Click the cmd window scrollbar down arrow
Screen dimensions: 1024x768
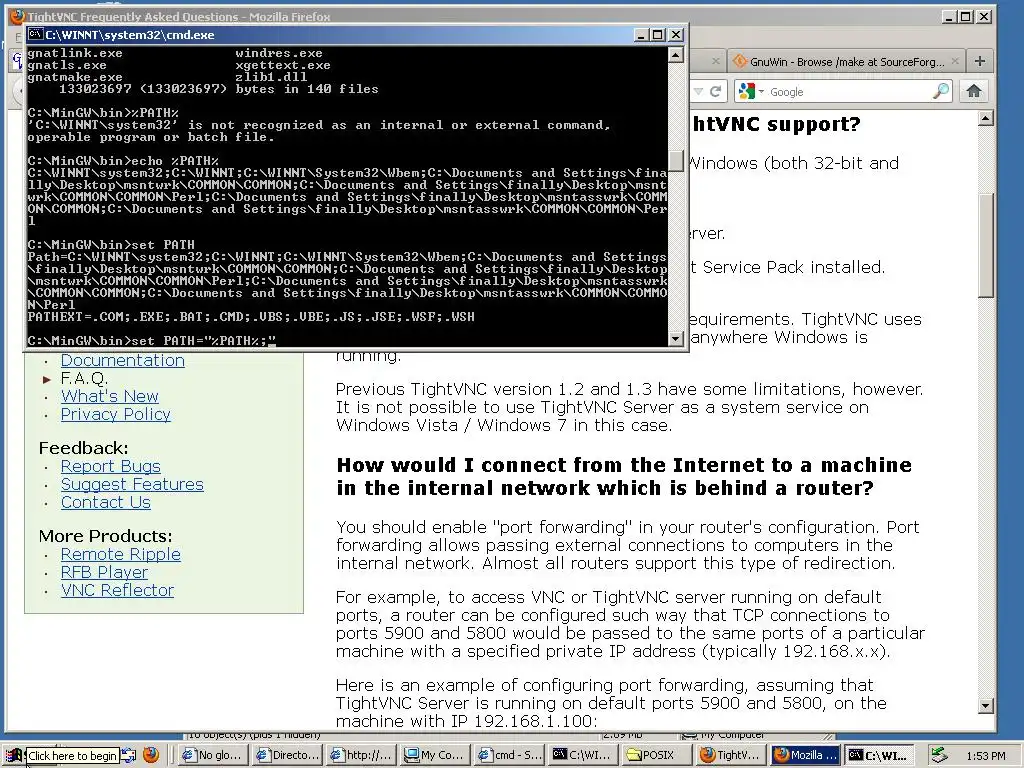(x=676, y=339)
